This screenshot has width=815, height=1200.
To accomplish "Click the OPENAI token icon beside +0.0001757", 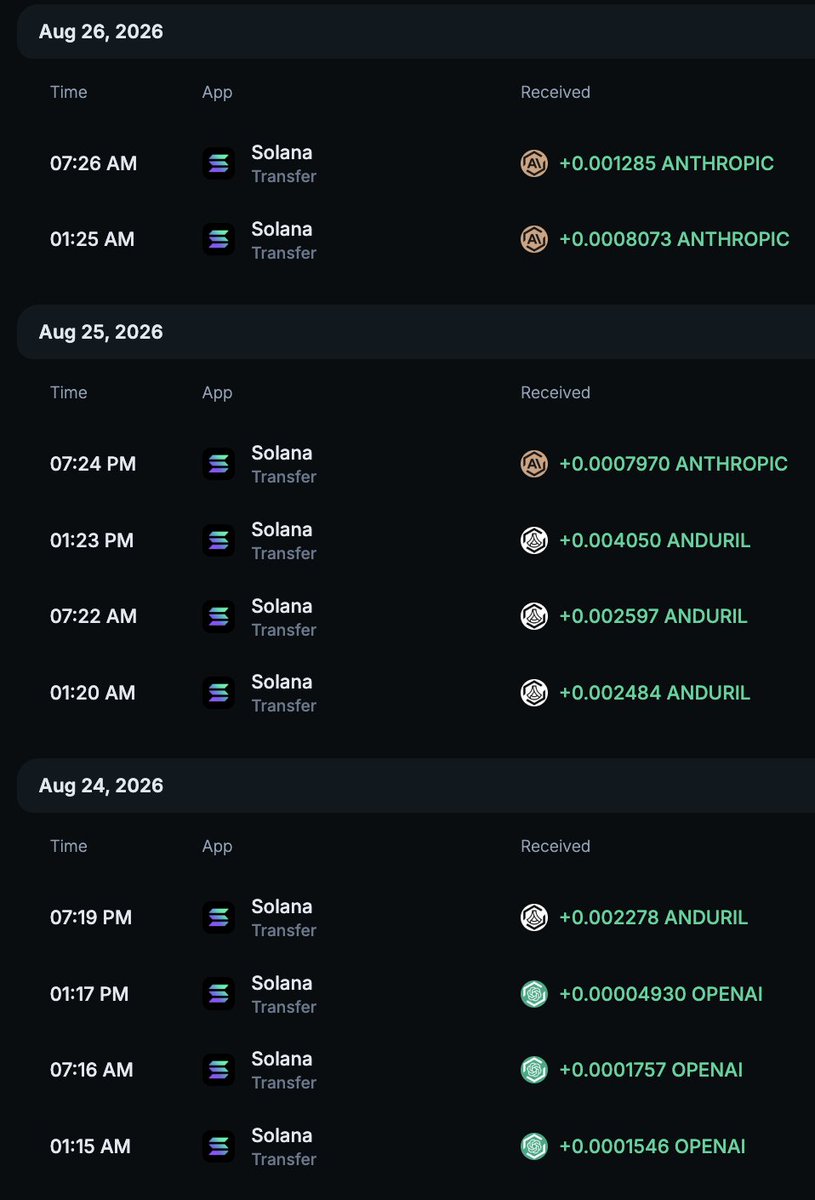I will click(534, 1070).
